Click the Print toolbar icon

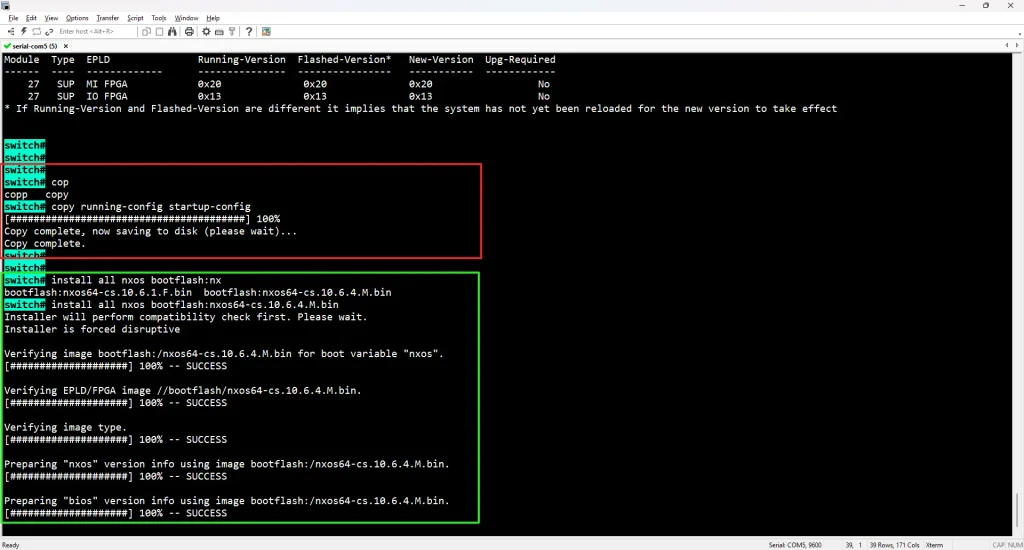pos(189,31)
